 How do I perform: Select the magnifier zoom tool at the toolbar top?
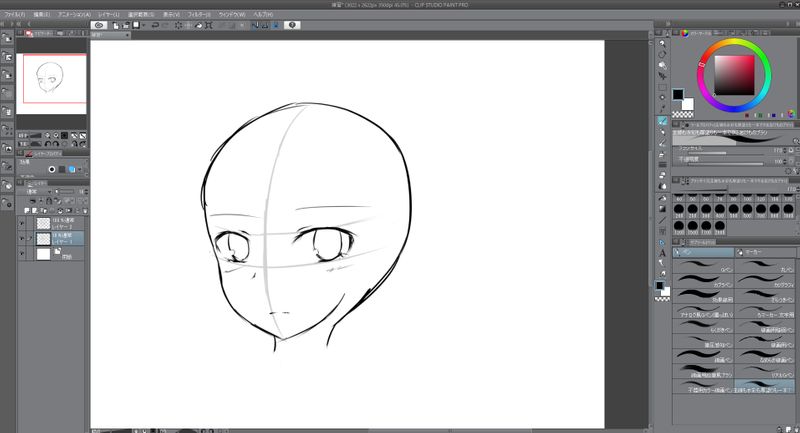(662, 44)
